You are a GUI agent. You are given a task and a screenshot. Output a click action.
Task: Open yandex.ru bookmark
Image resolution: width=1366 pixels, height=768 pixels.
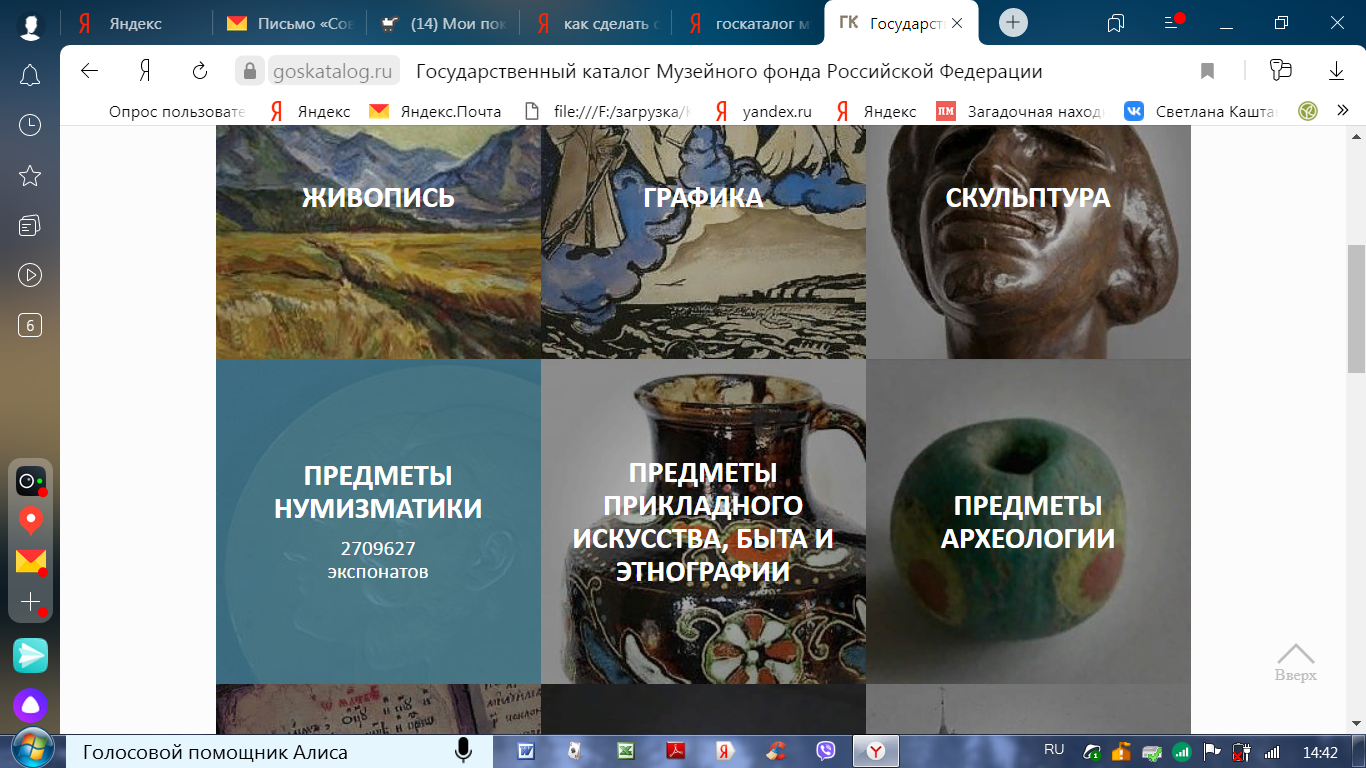coord(762,112)
